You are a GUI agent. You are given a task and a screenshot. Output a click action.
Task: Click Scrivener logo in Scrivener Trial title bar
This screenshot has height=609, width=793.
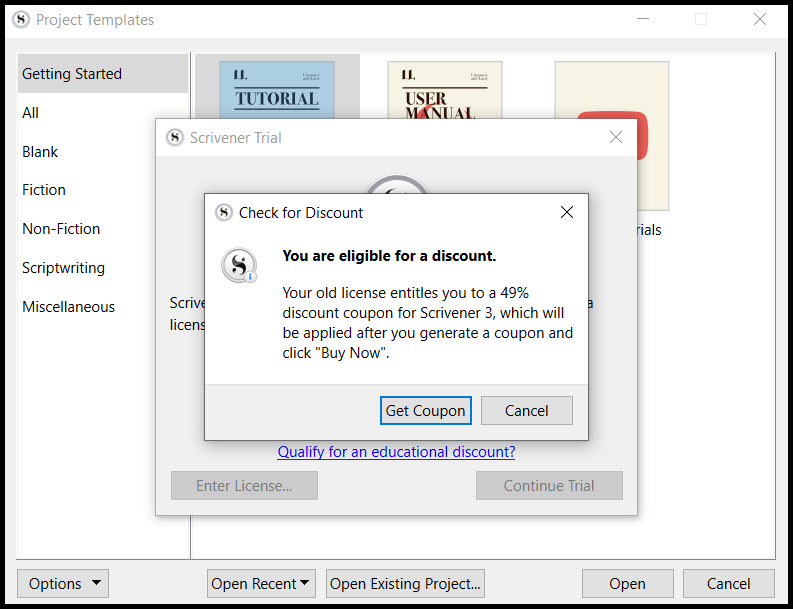point(175,138)
